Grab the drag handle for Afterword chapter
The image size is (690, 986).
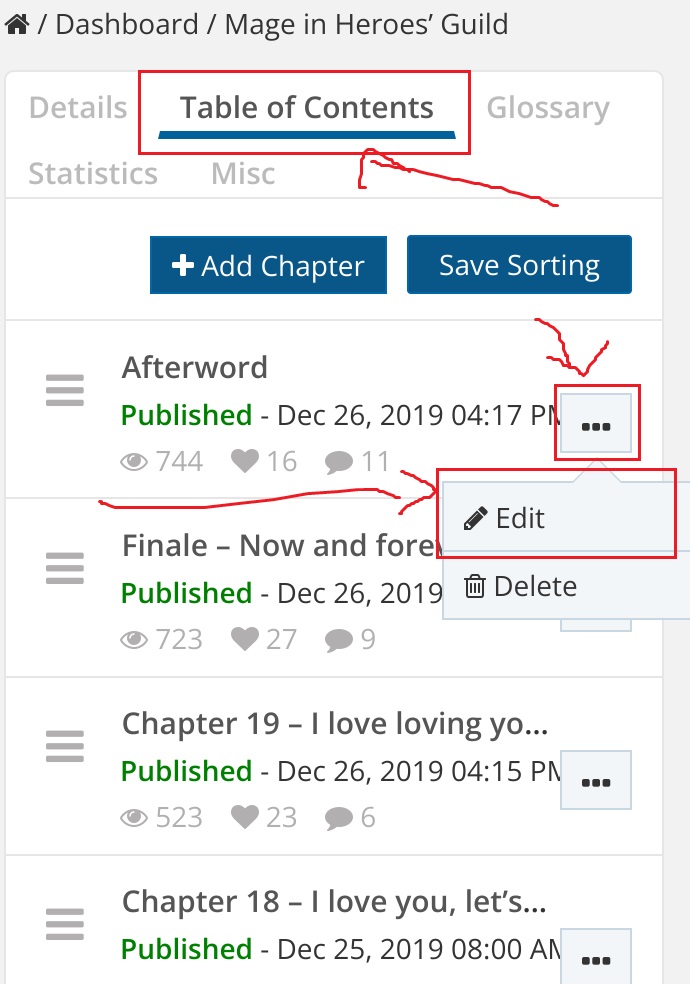[65, 390]
